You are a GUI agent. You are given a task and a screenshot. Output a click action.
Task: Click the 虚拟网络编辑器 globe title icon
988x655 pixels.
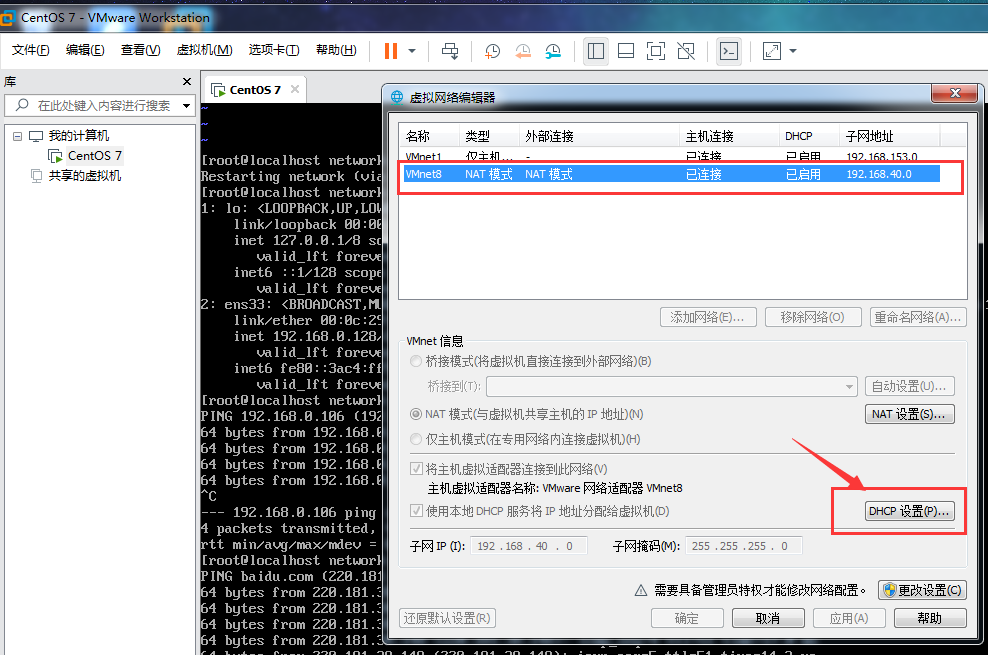tap(397, 97)
